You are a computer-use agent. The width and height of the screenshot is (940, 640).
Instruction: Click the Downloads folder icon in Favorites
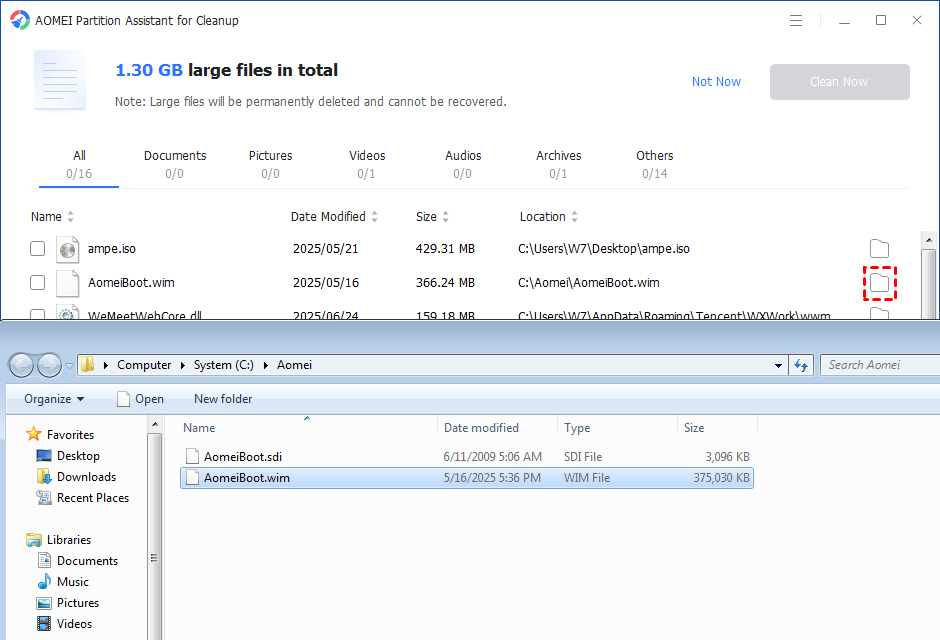(x=44, y=476)
